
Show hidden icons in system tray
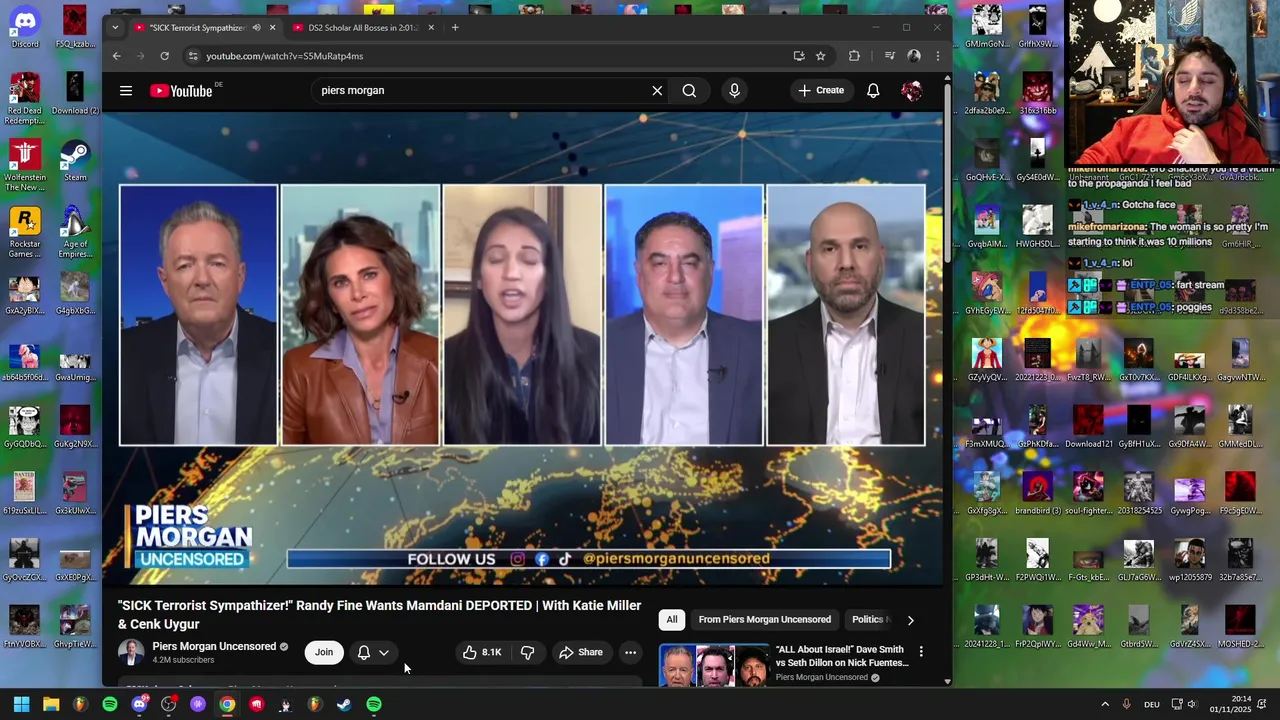click(1105, 704)
